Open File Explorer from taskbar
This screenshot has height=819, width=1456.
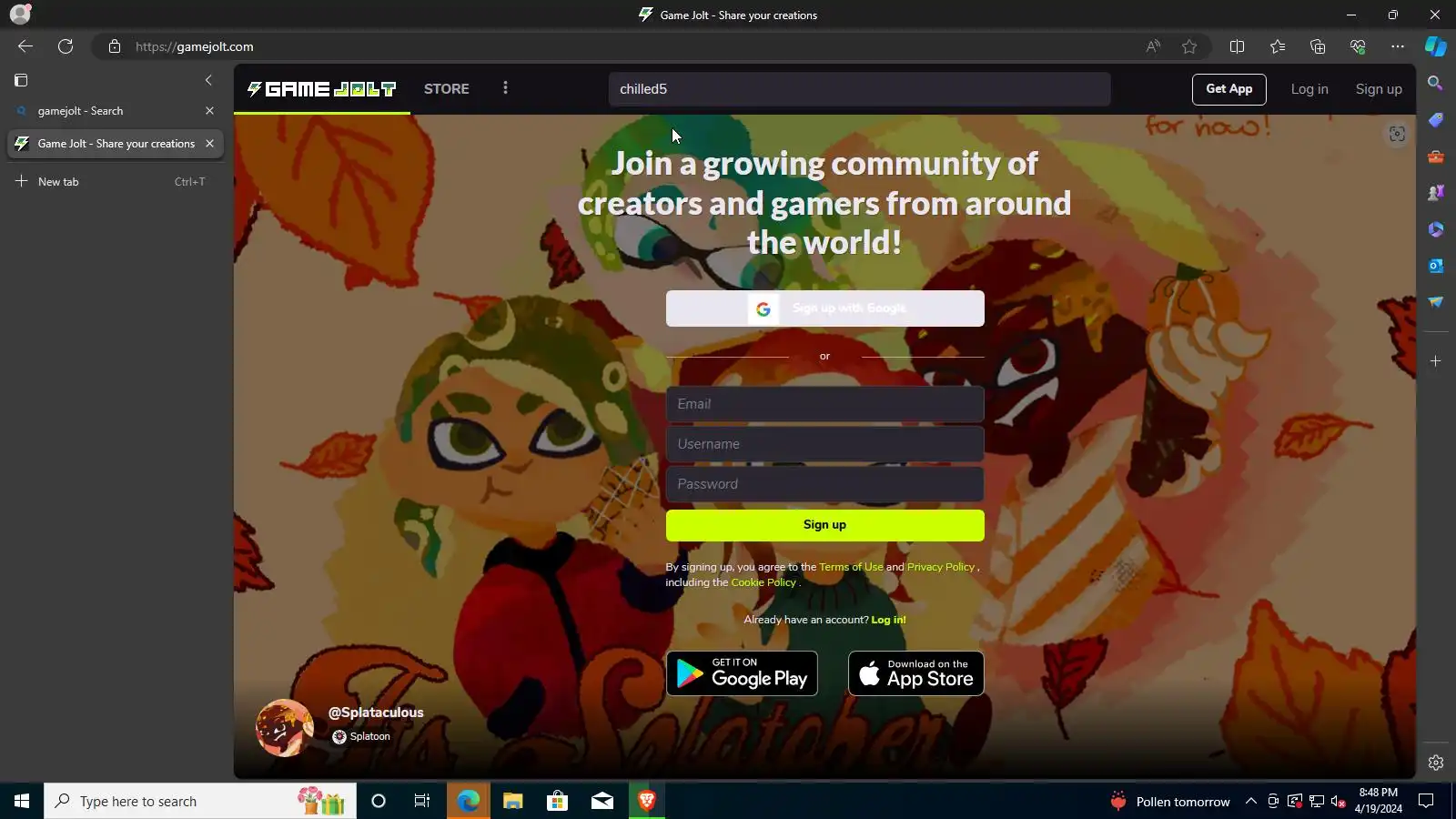tap(512, 801)
